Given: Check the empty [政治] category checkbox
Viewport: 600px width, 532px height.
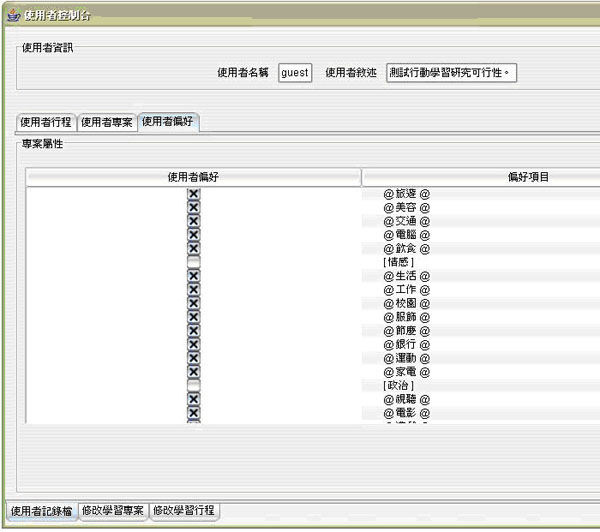Looking at the screenshot, I should pos(193,385).
